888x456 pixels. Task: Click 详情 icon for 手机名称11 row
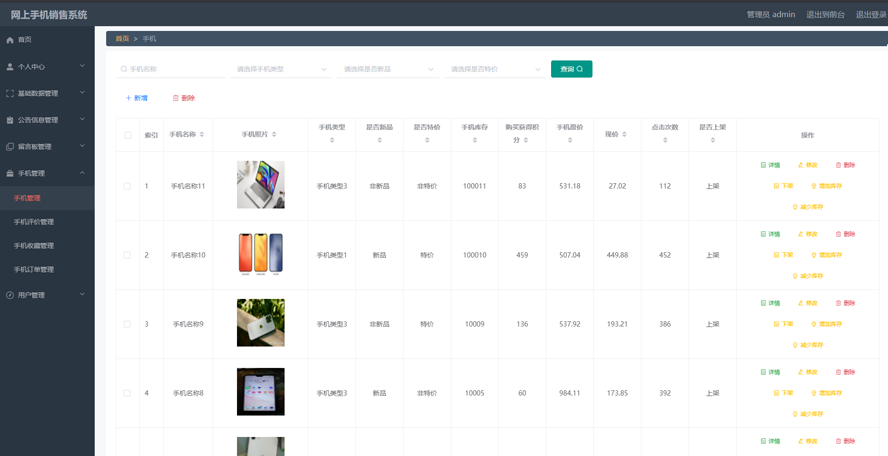pos(764,165)
